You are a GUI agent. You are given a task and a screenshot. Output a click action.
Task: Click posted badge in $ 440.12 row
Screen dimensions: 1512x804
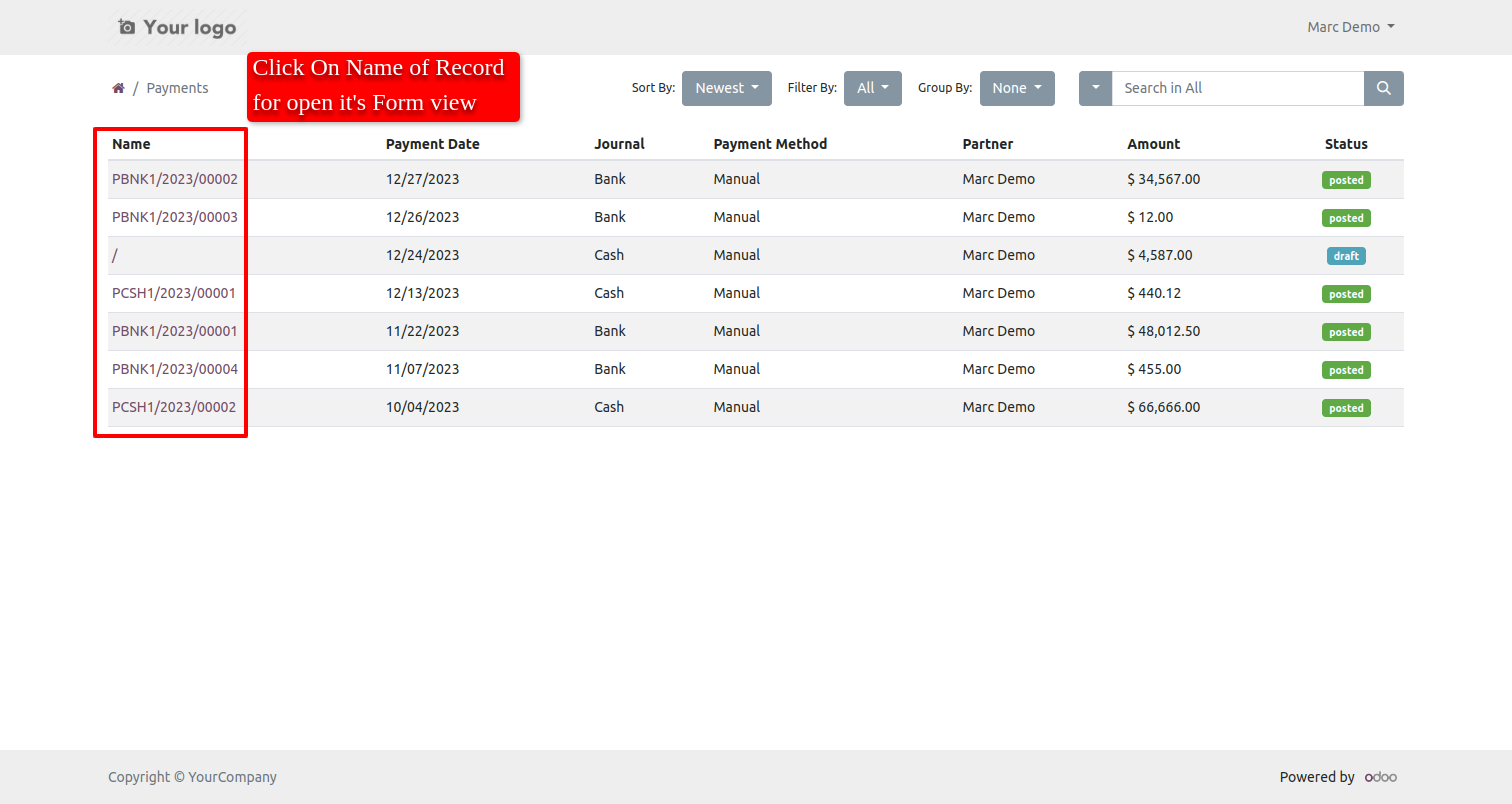pos(1346,294)
